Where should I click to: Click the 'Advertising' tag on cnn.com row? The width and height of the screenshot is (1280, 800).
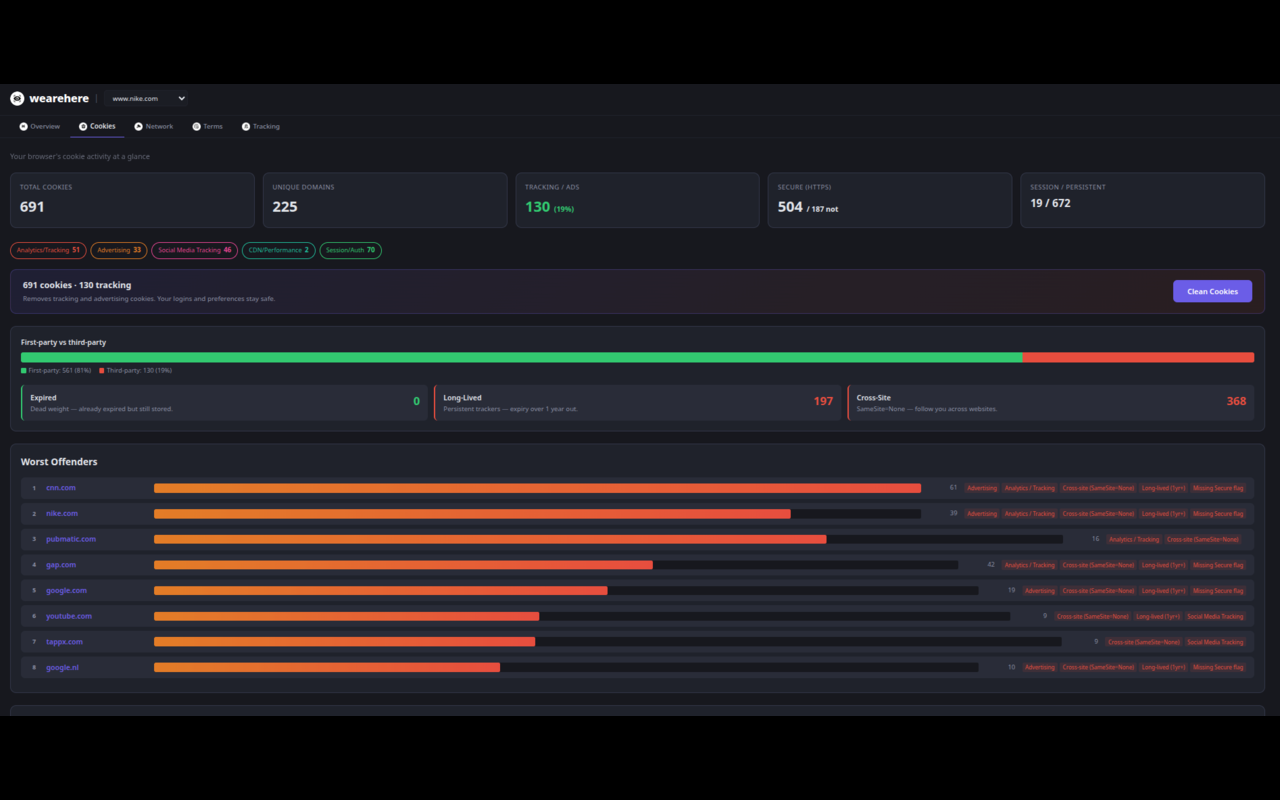pyautogui.click(x=982, y=488)
